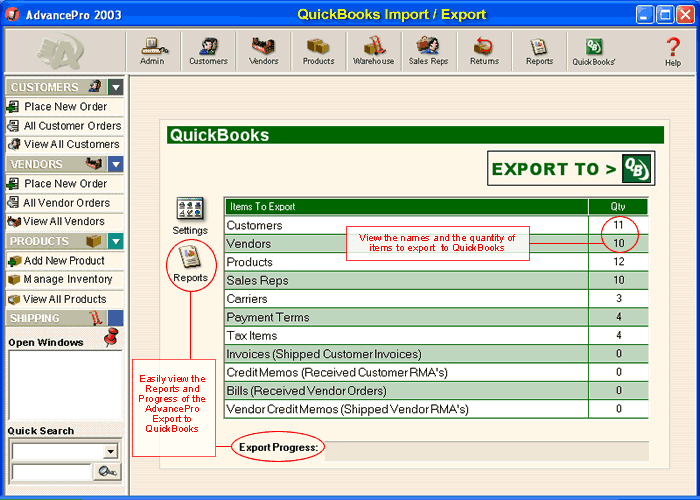Click Add New Product
700x500 pixels.
pyautogui.click(x=65, y=261)
